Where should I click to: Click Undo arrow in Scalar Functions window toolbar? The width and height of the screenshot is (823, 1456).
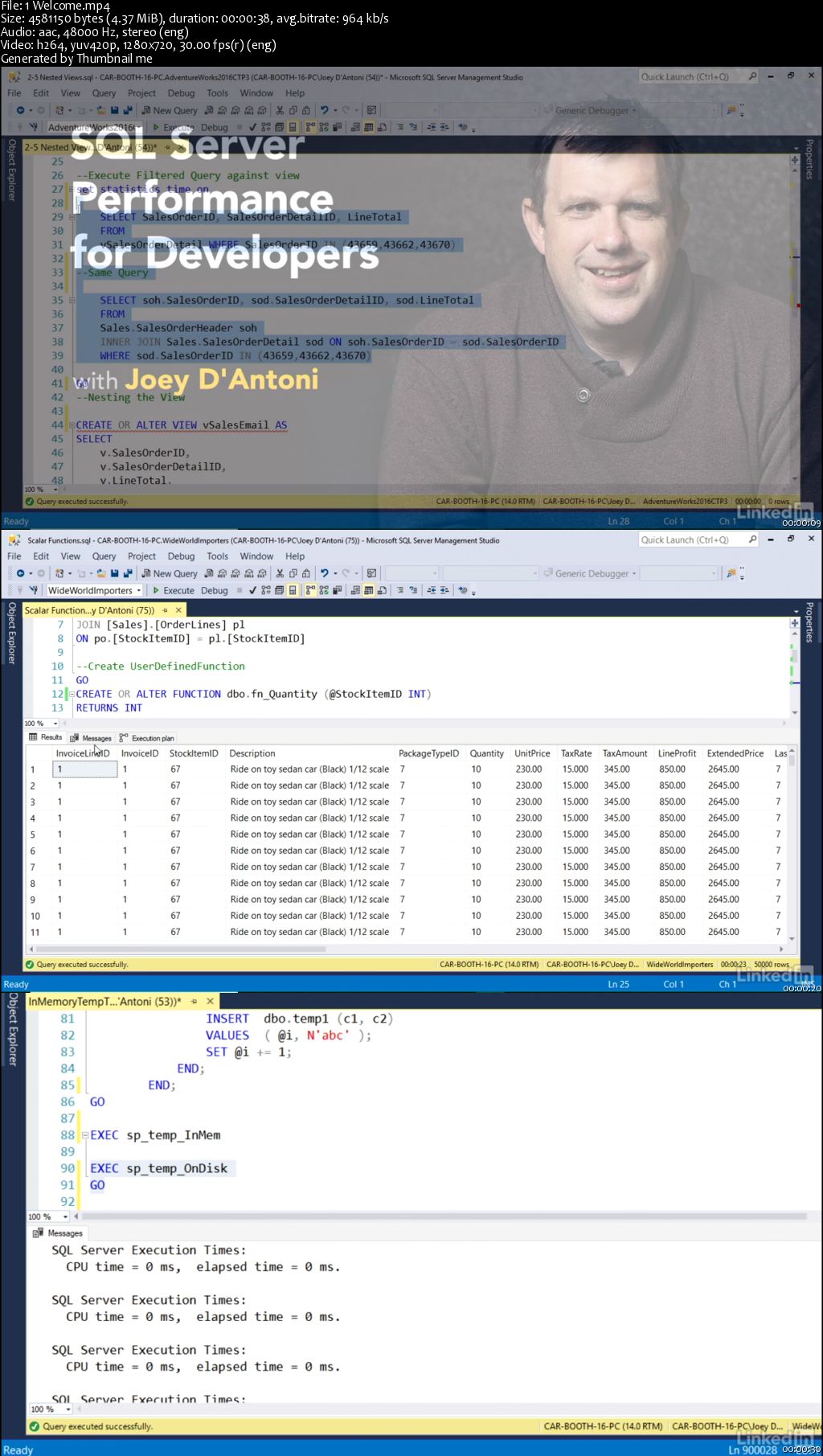pos(324,573)
